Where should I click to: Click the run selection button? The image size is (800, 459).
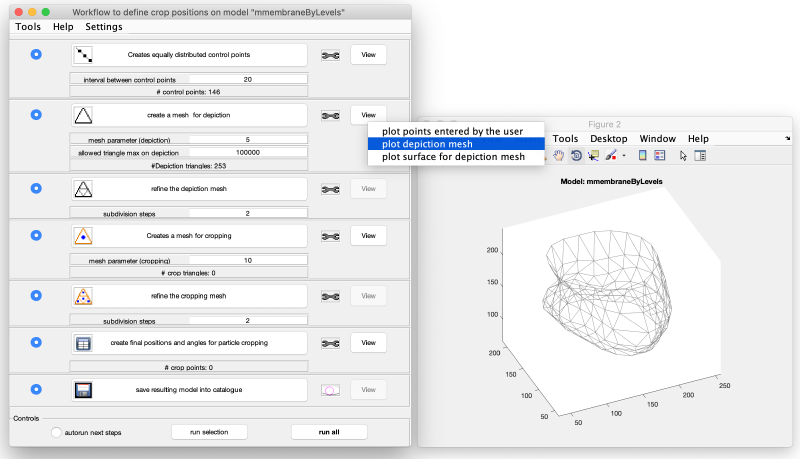tap(209, 432)
